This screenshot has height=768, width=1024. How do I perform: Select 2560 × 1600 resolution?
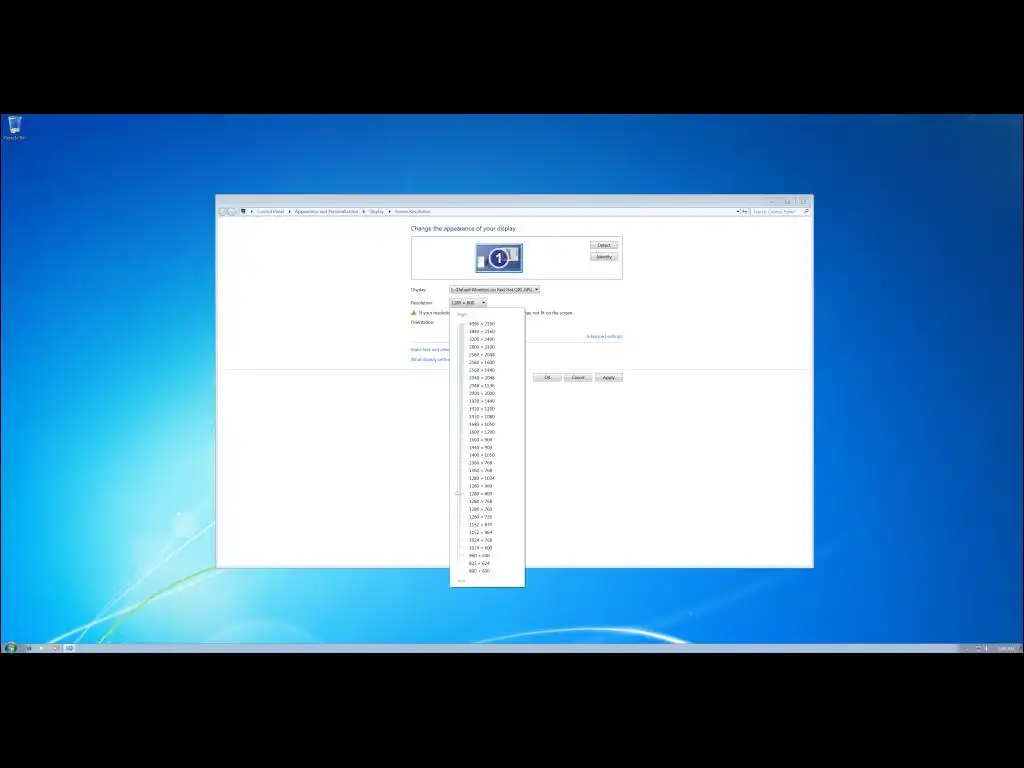tap(482, 362)
